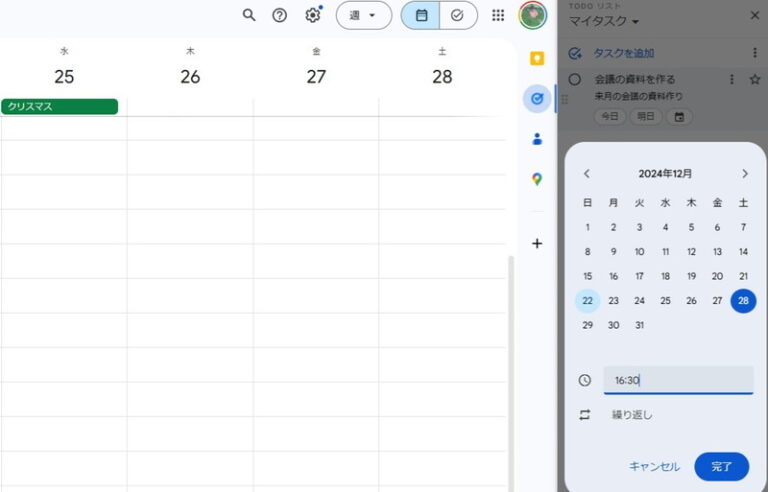The image size is (768, 492).
Task: Open the task list three-dot options menu
Action: (x=754, y=52)
